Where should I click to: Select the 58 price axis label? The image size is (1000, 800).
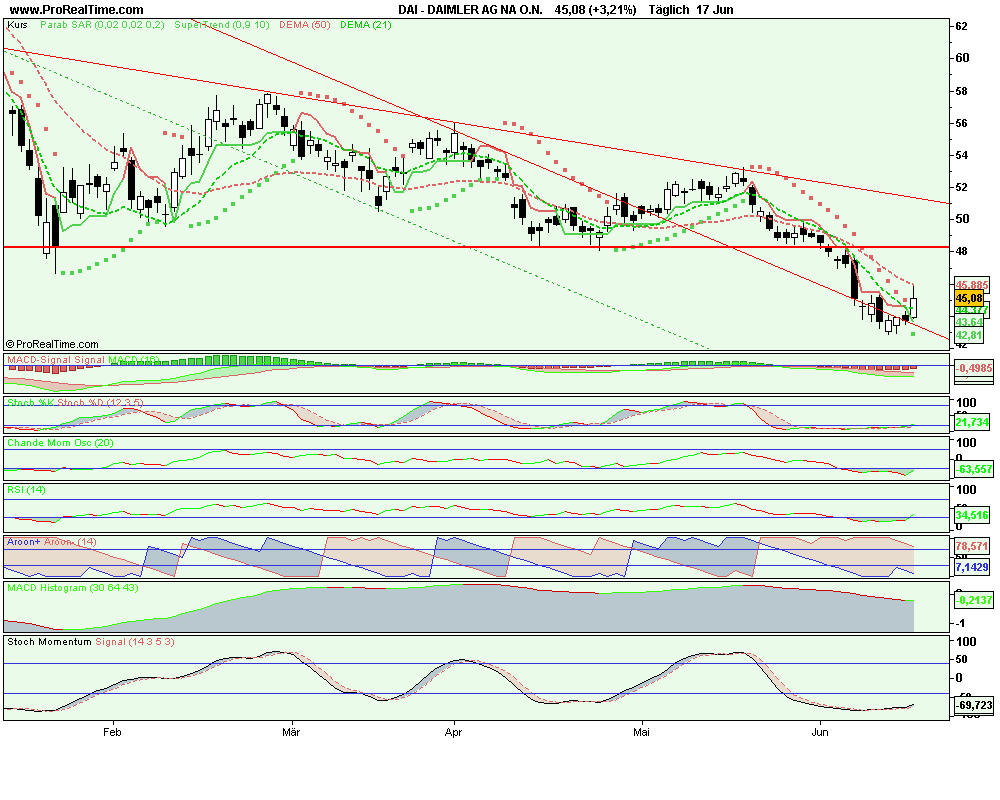click(x=961, y=91)
